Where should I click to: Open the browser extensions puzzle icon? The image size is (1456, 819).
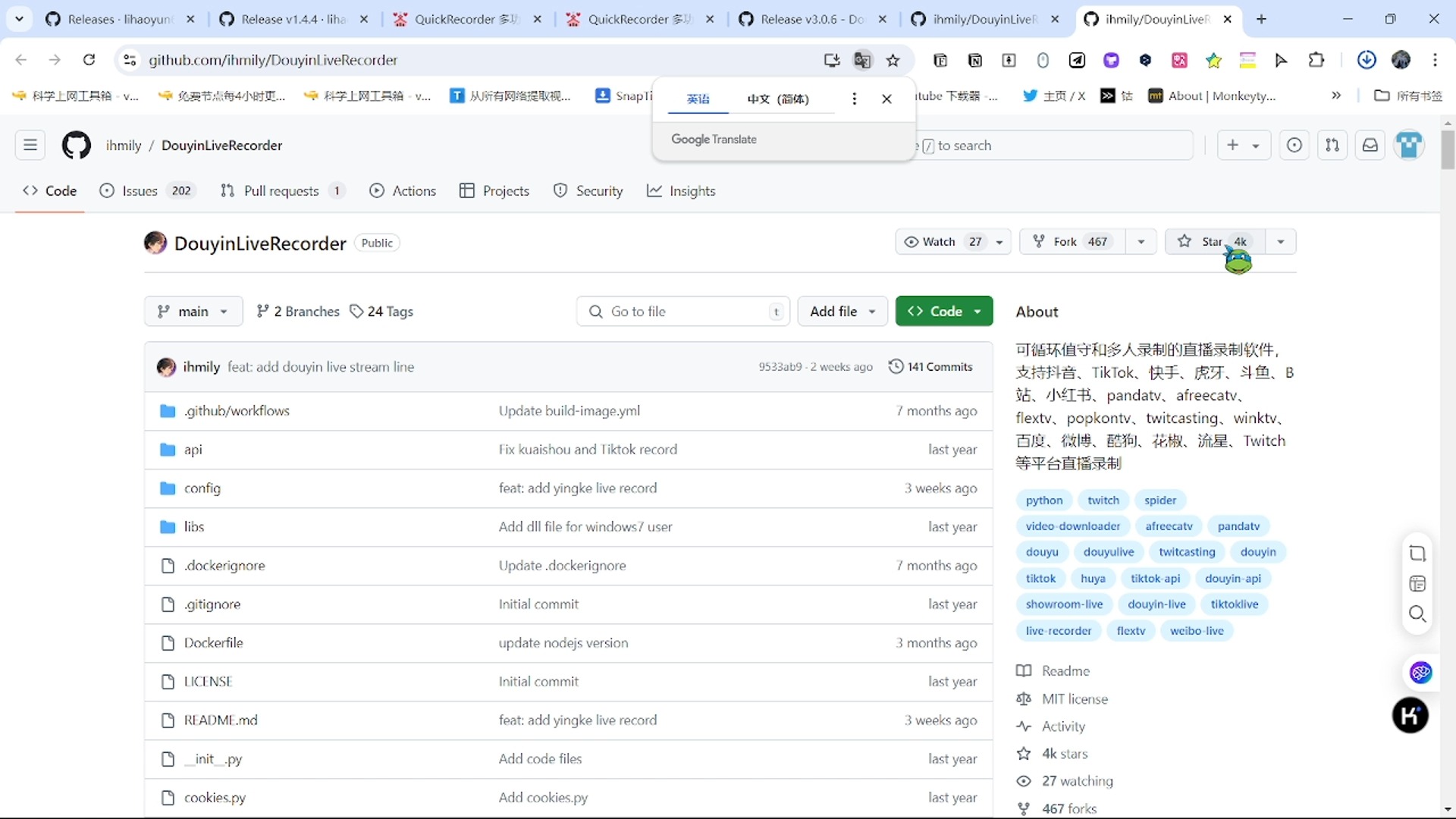coord(1316,60)
